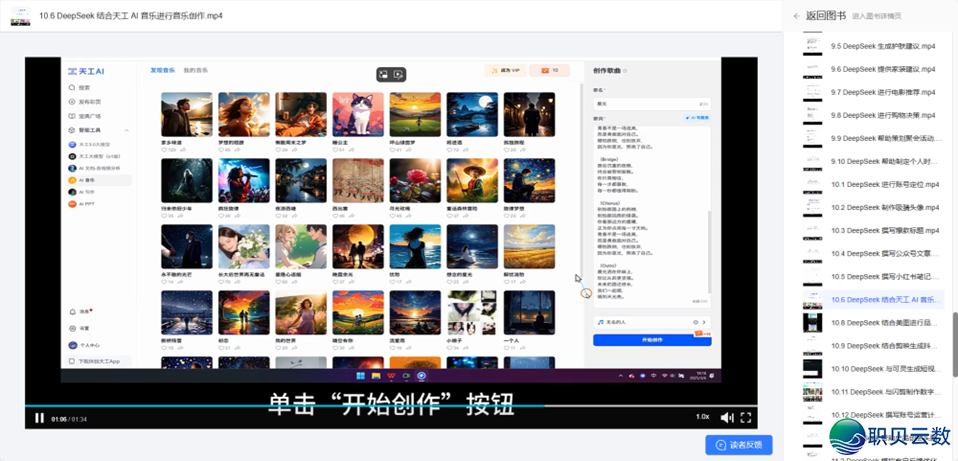The height and width of the screenshot is (461, 958).
Task: Open 9.6 DeepSeek 提供家装建议.mp4
Action: pyautogui.click(x=883, y=69)
